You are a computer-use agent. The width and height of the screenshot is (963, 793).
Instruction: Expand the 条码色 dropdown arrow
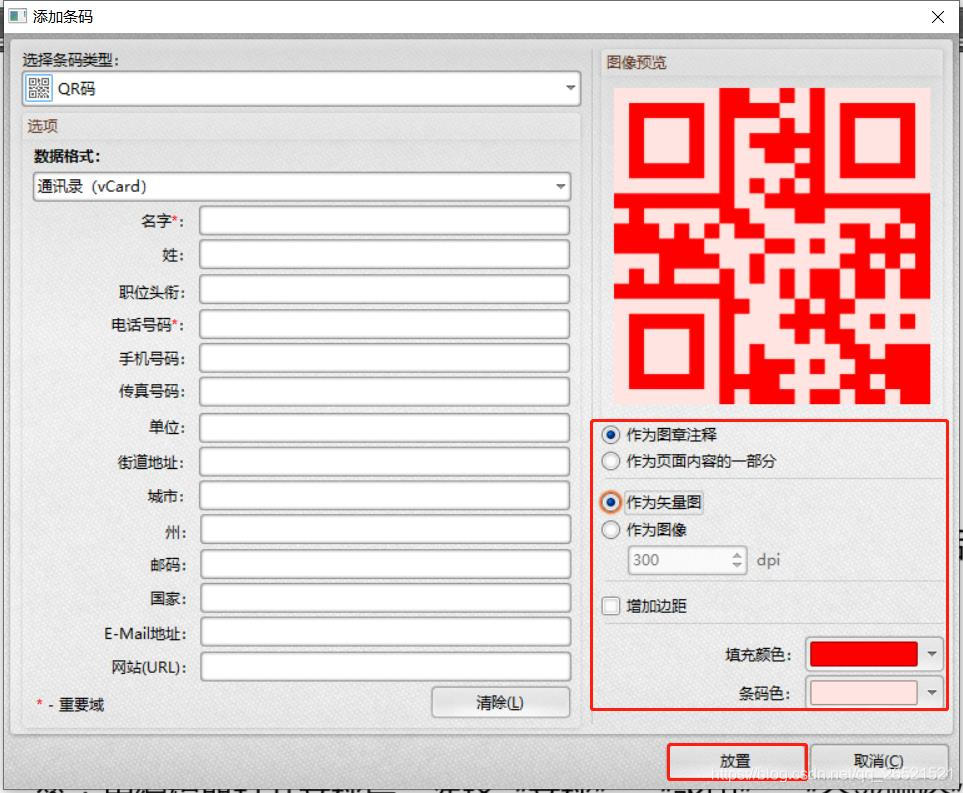932,693
